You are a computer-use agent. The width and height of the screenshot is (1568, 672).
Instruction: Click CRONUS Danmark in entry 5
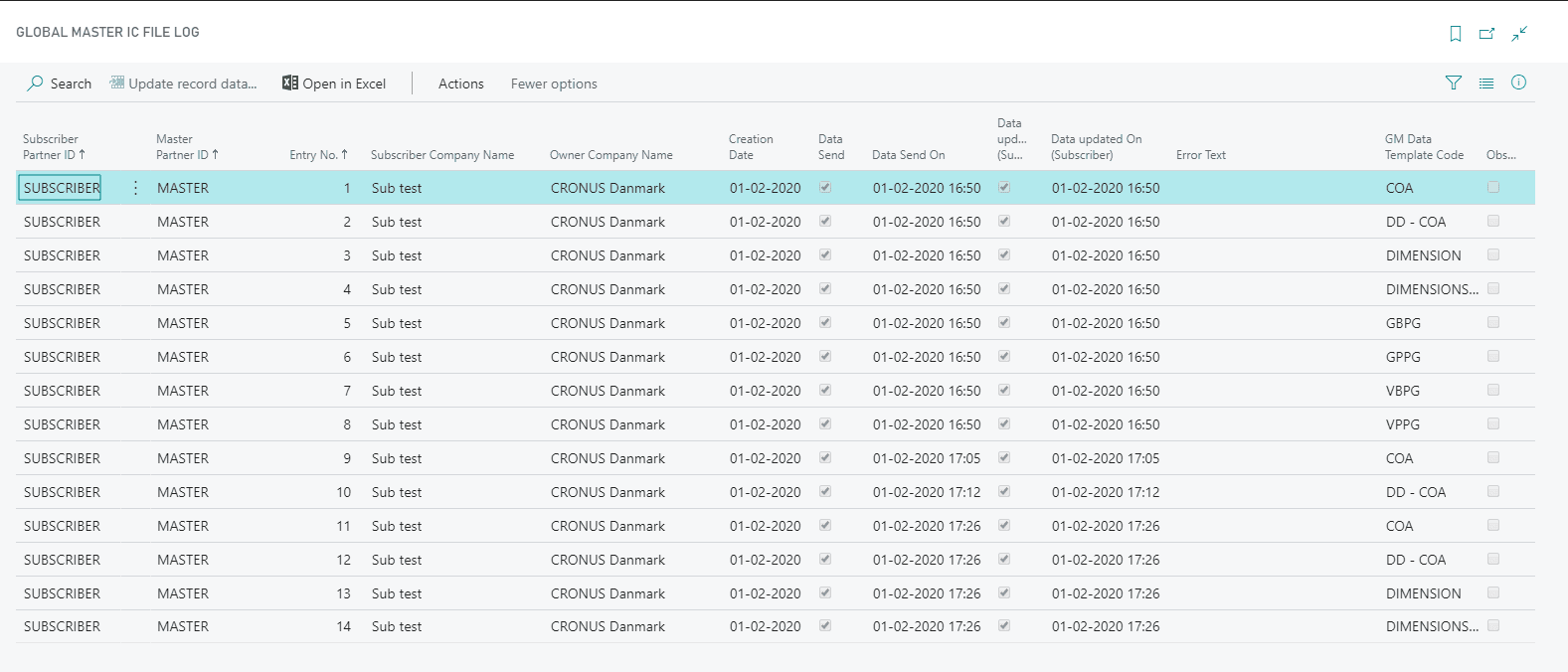click(608, 323)
